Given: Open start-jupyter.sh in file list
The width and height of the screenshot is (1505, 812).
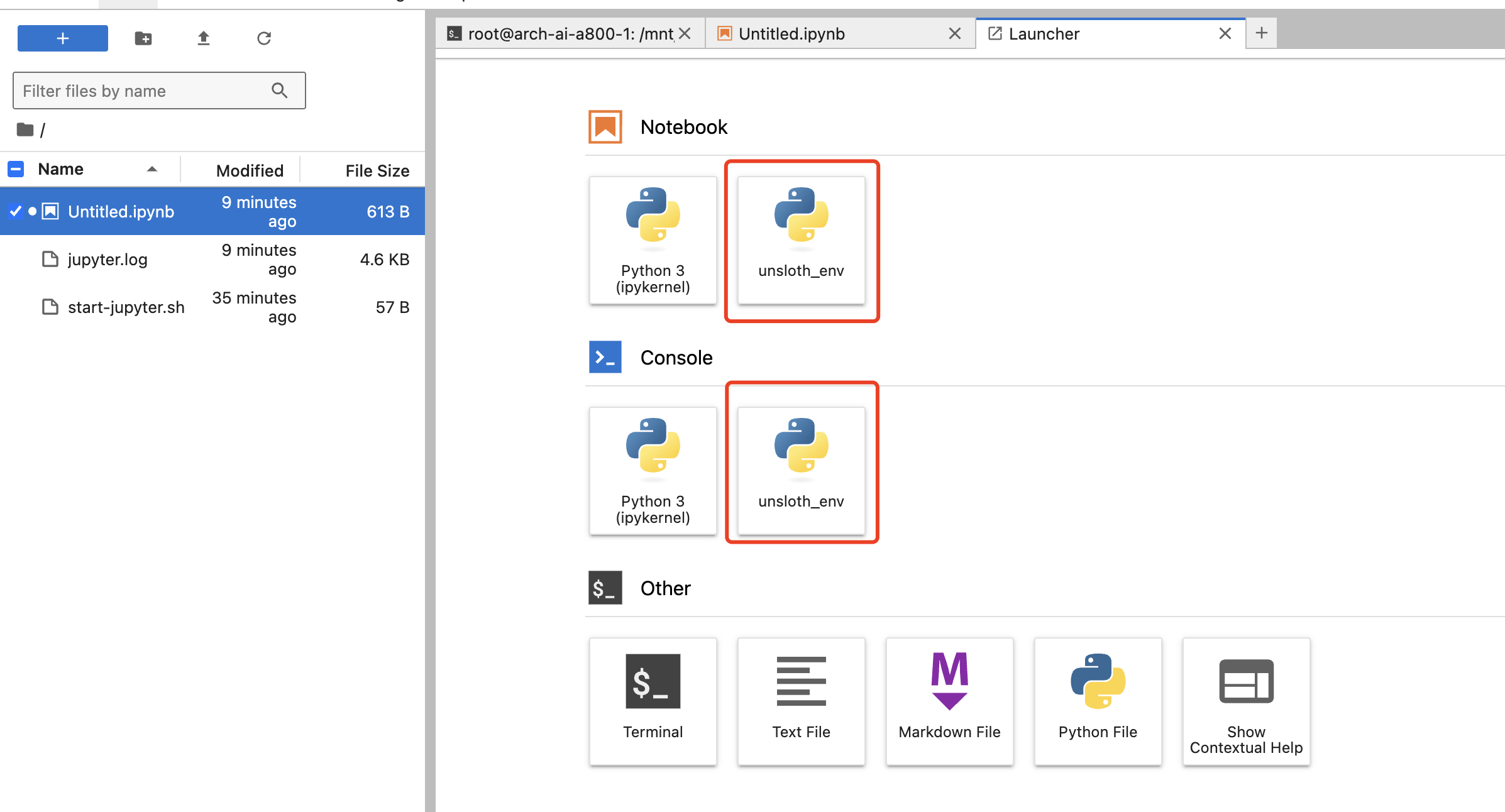Looking at the screenshot, I should click(x=126, y=307).
